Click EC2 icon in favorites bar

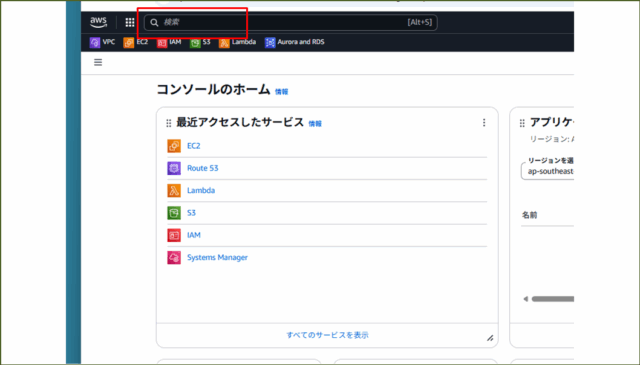pos(129,42)
